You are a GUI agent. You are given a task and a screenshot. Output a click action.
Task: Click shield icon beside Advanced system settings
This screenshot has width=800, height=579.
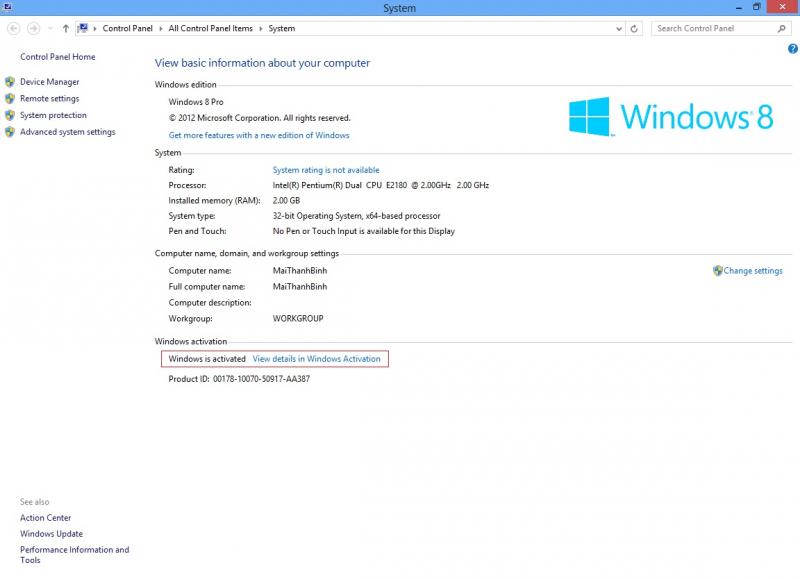pyautogui.click(x=10, y=132)
